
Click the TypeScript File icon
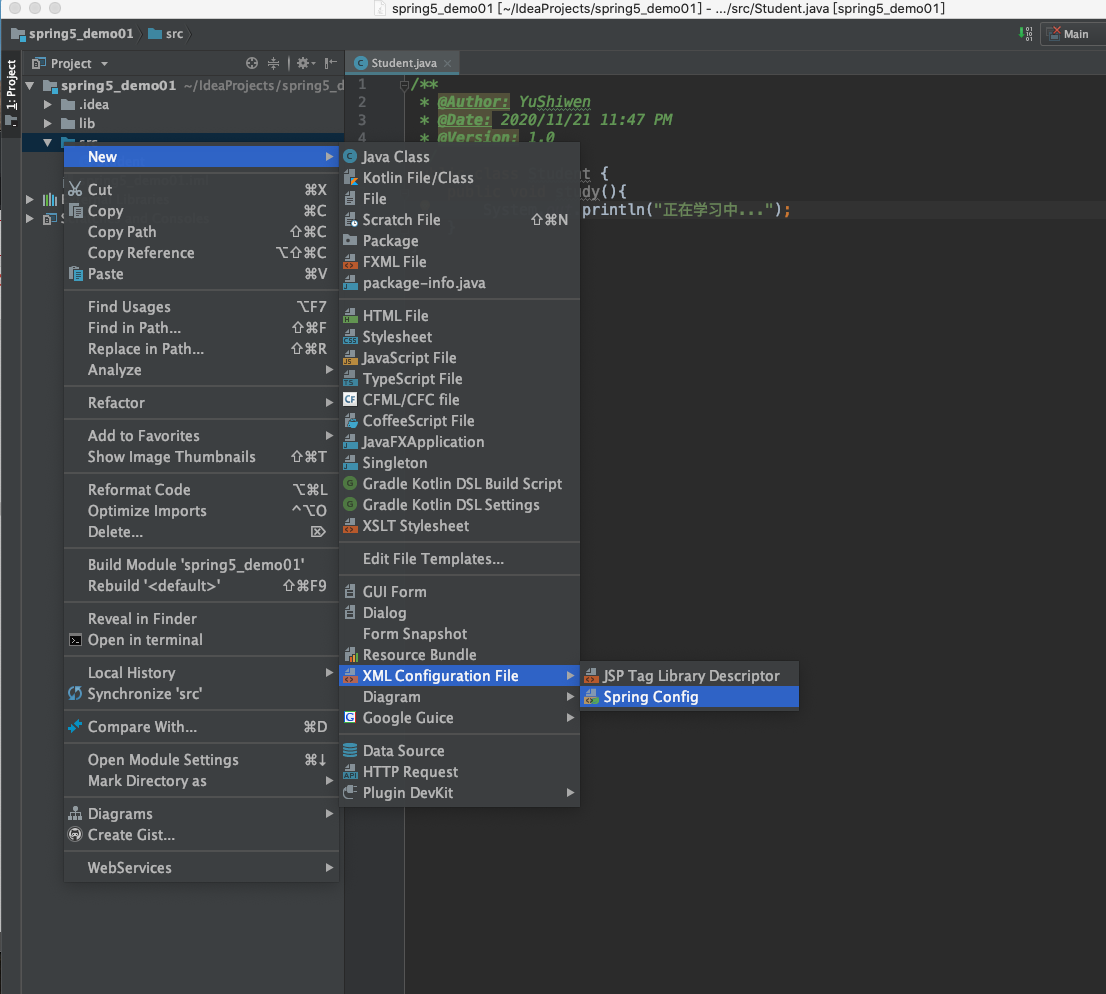click(350, 379)
